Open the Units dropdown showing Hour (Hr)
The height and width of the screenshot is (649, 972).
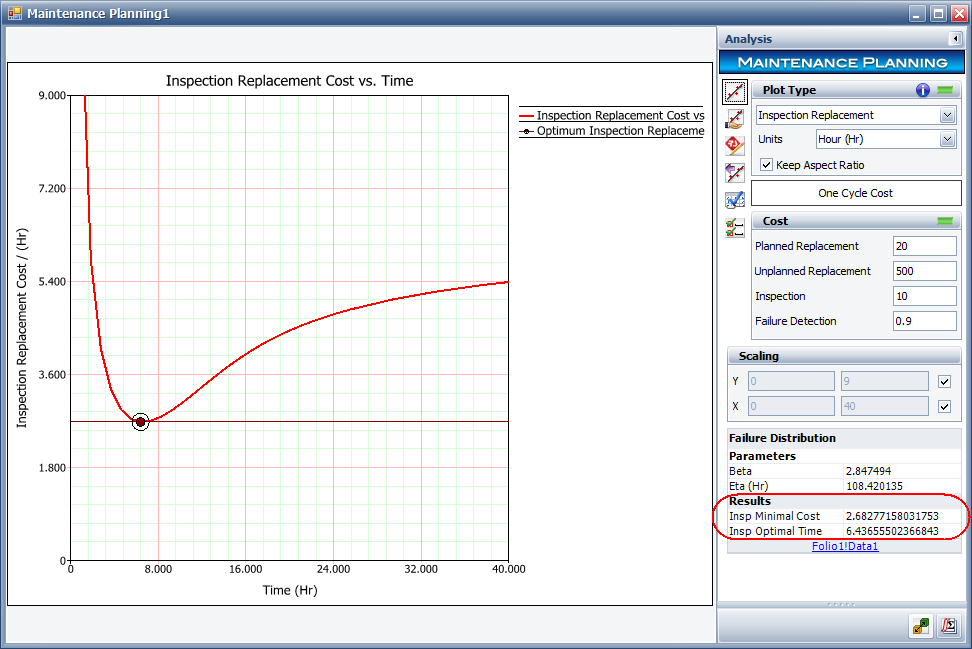click(x=947, y=139)
